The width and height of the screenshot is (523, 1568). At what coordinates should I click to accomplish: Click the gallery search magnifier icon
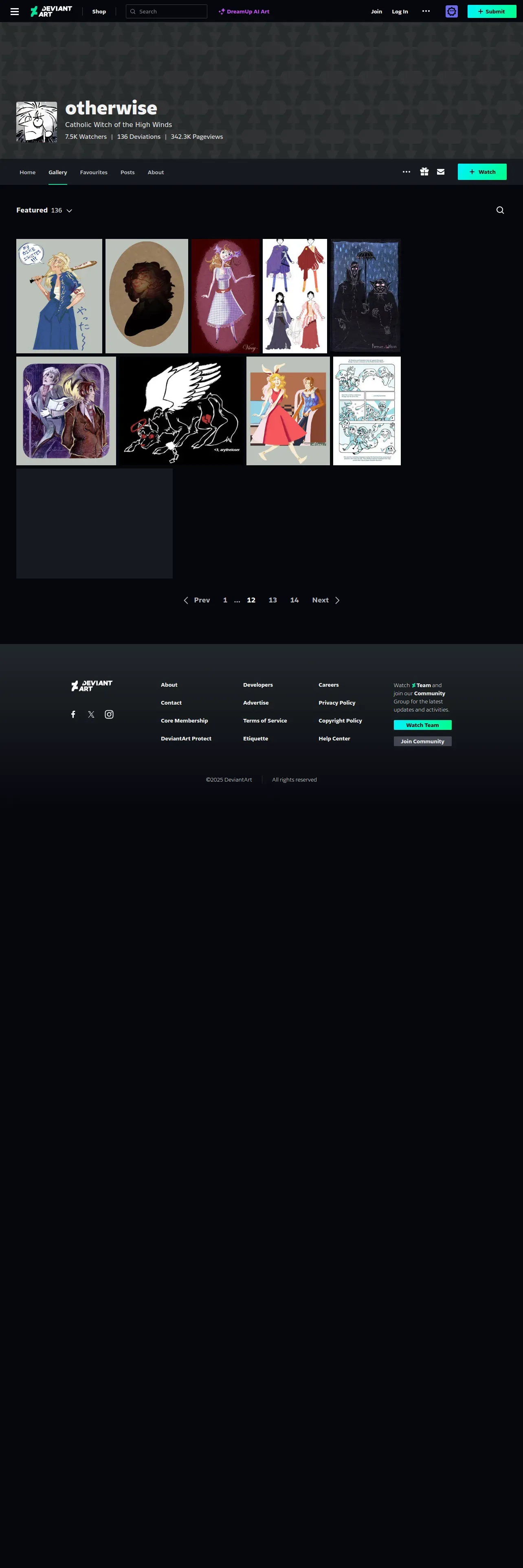pyautogui.click(x=501, y=210)
